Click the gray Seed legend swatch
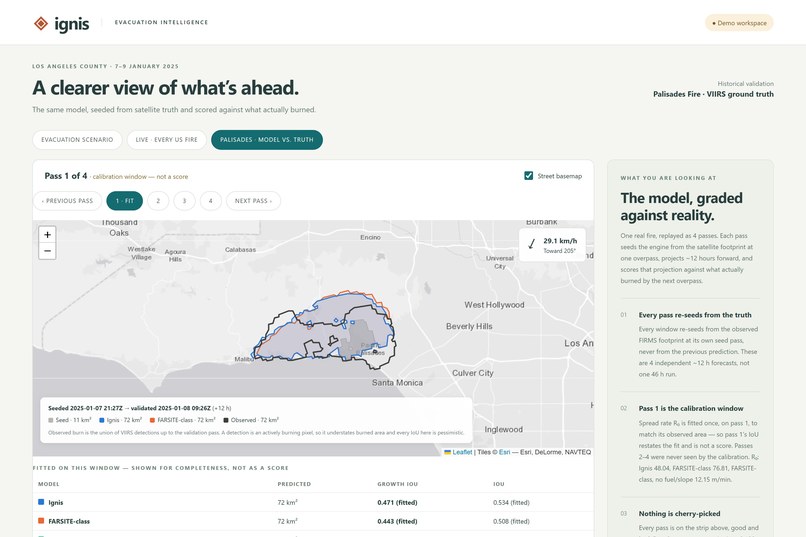The width and height of the screenshot is (806, 537). coord(51,420)
